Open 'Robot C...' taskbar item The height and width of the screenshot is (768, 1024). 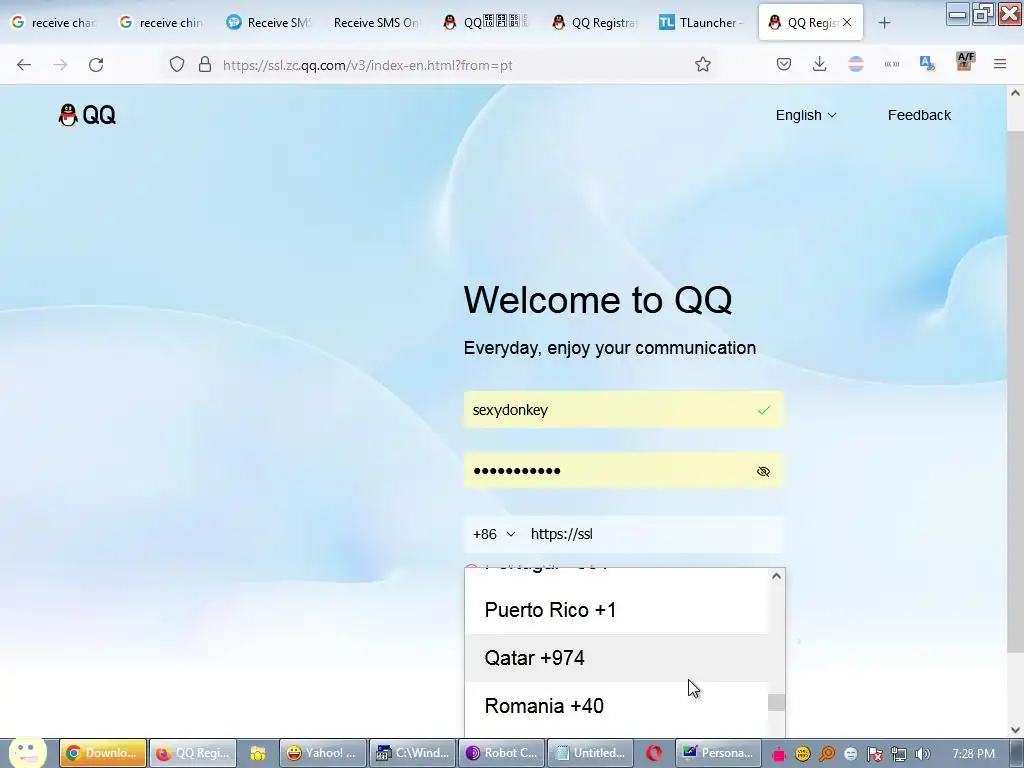pyautogui.click(x=502, y=753)
